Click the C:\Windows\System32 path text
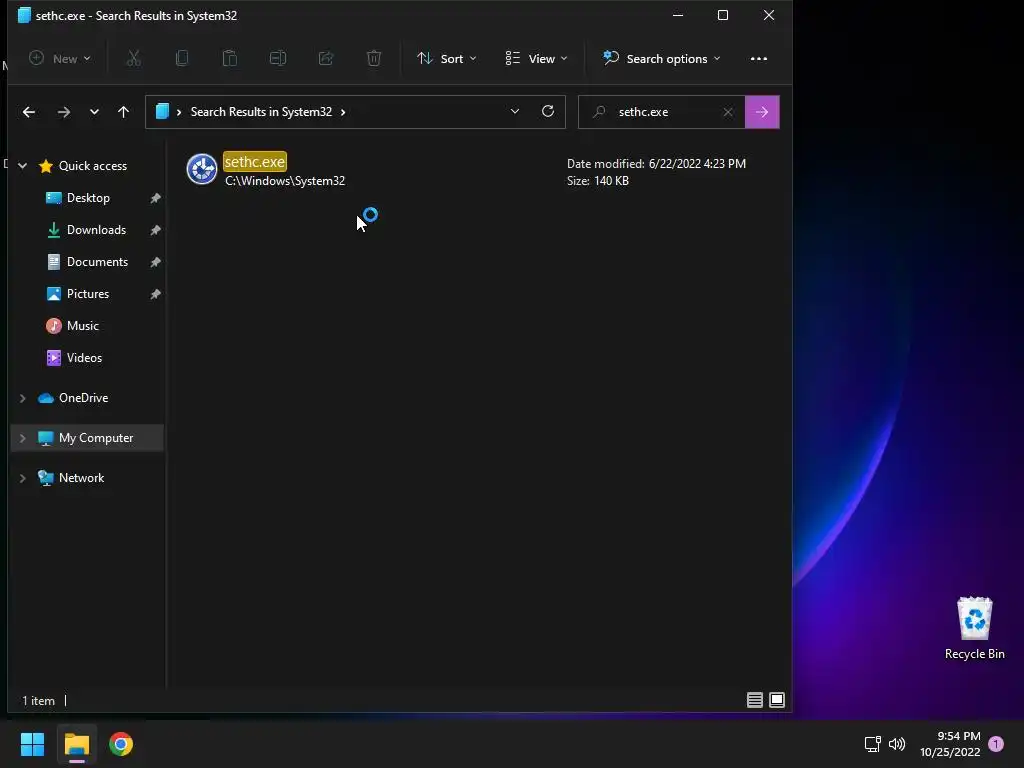The image size is (1024, 768). 285,181
